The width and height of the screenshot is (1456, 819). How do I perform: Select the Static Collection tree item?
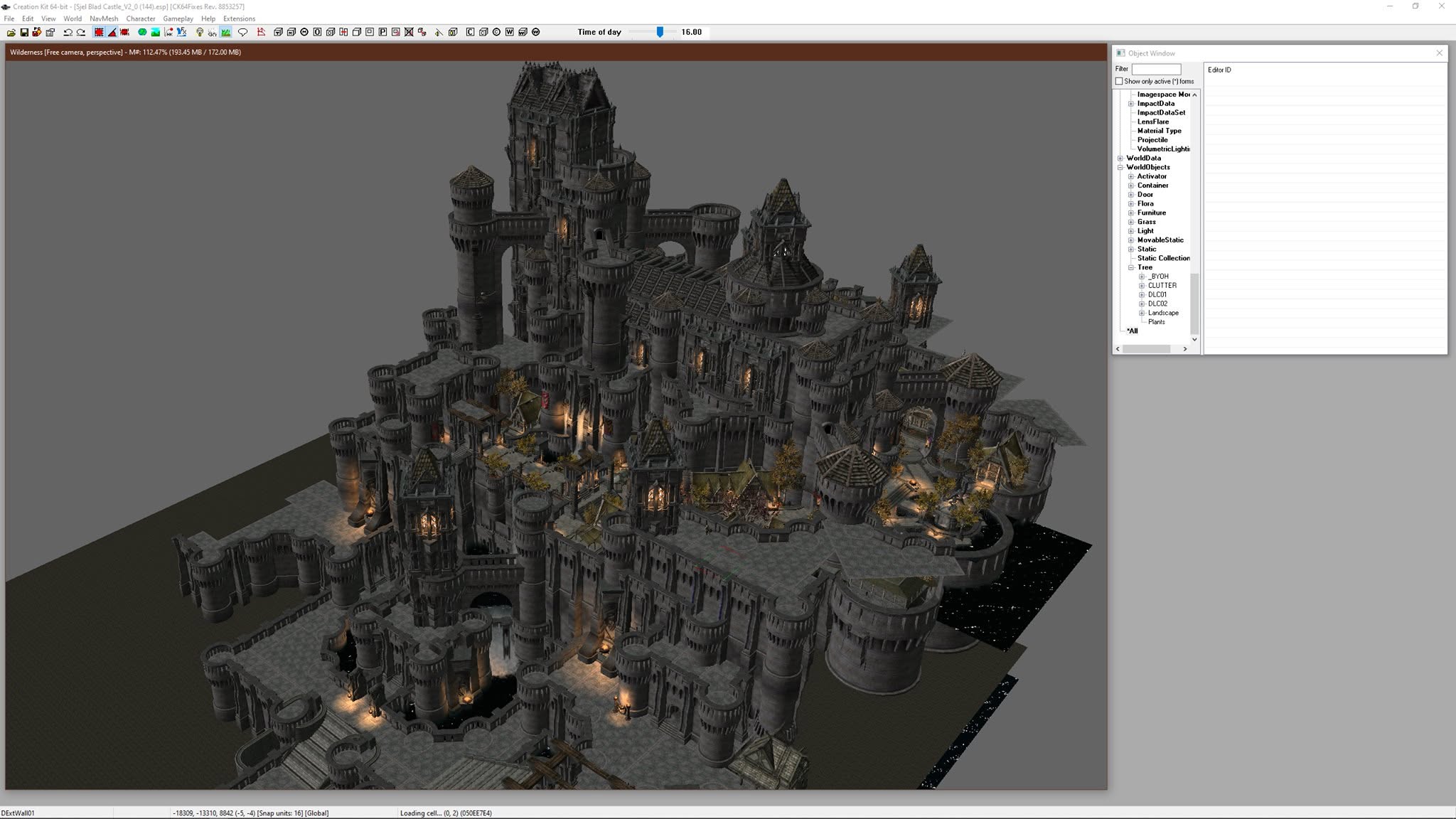click(x=1163, y=258)
